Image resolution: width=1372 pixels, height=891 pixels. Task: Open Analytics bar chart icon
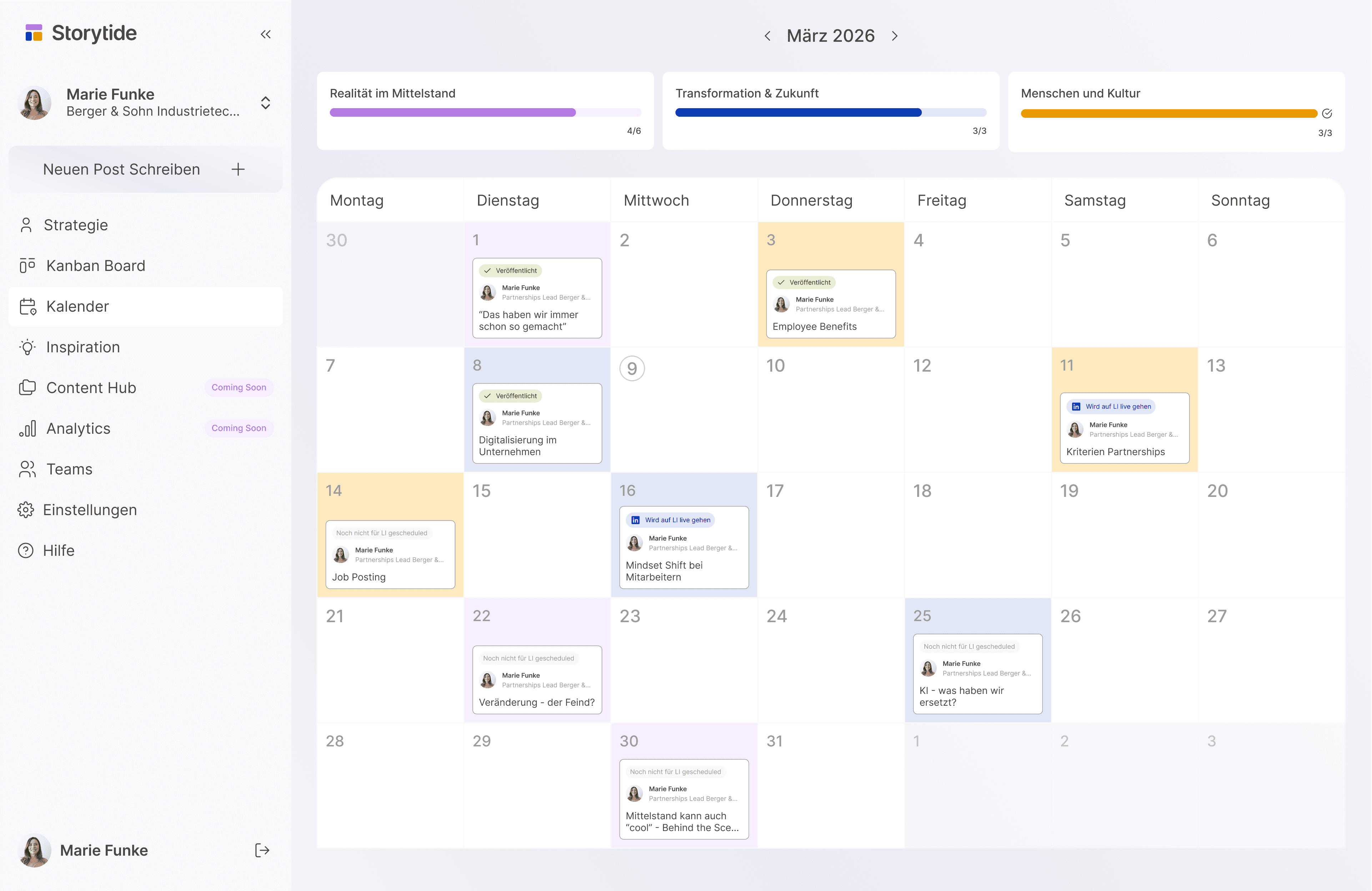(x=27, y=428)
